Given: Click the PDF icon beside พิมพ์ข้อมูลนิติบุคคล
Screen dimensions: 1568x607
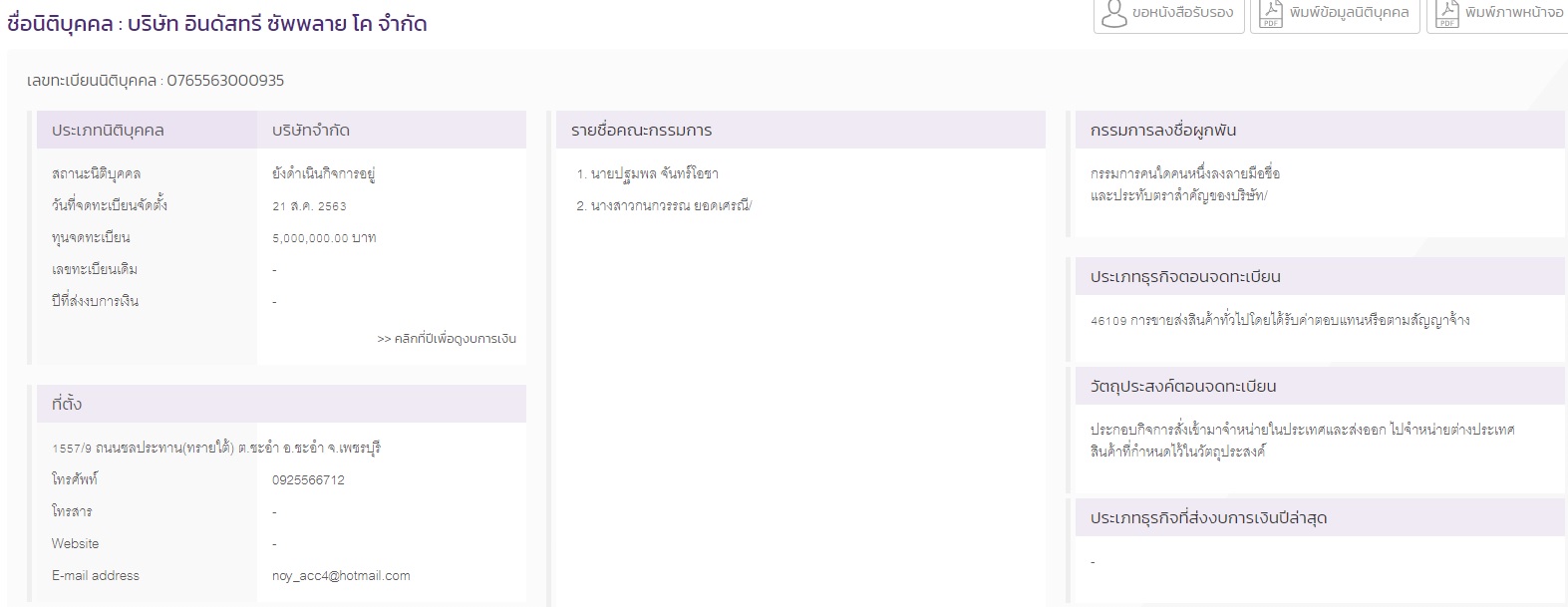Looking at the screenshot, I should coord(1270,14).
